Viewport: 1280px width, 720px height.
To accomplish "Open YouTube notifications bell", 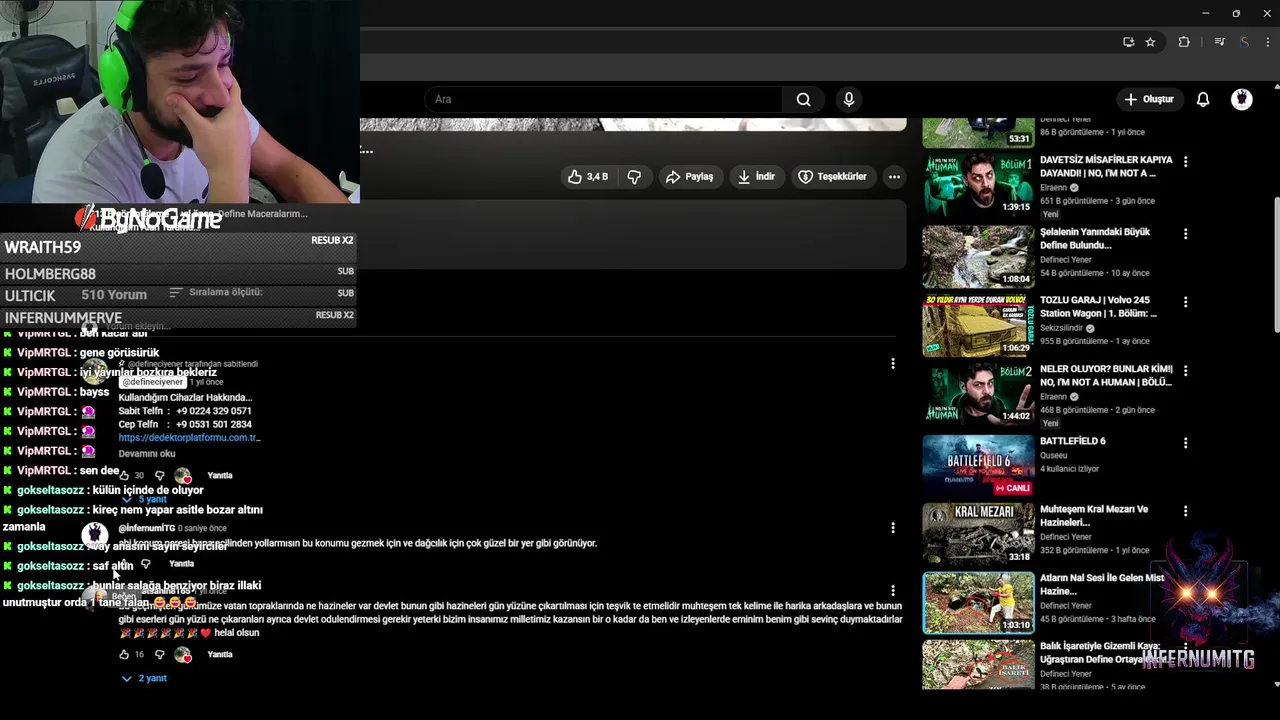I will pos(1203,99).
